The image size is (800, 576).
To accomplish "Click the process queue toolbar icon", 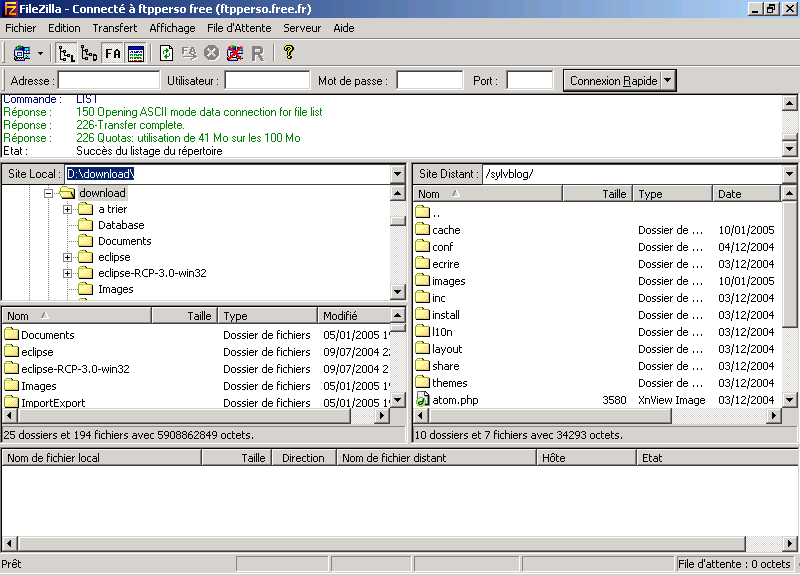I will click(x=189, y=53).
